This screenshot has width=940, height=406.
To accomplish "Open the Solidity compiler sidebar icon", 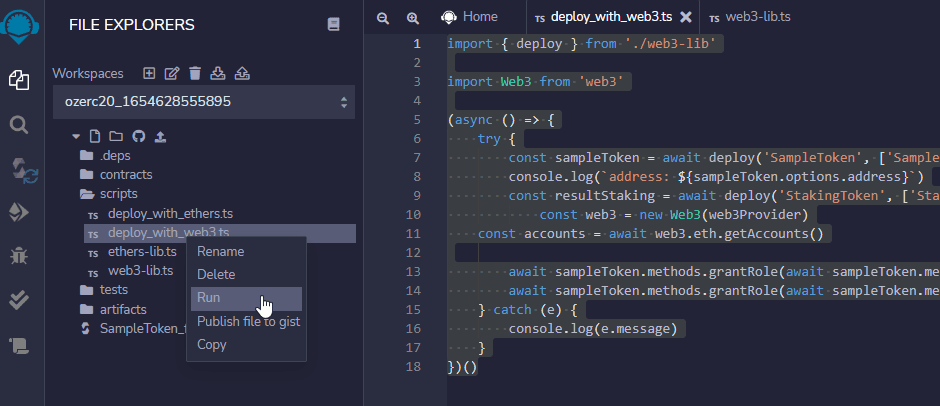I will 24,170.
